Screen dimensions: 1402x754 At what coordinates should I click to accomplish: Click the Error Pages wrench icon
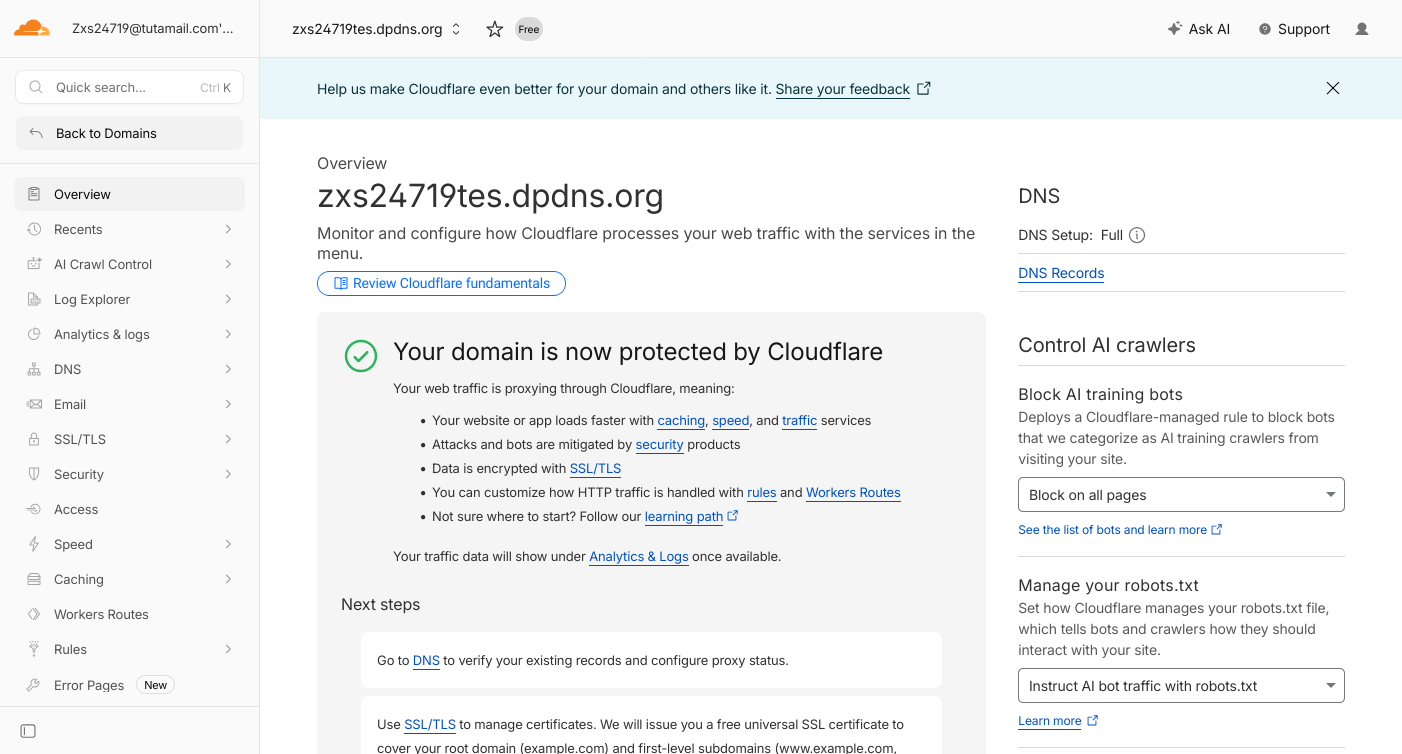pyautogui.click(x=34, y=685)
